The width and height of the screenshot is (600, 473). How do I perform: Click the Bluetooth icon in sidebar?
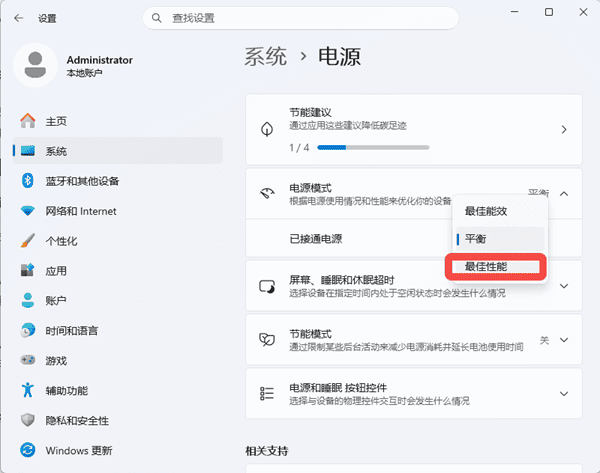28,181
